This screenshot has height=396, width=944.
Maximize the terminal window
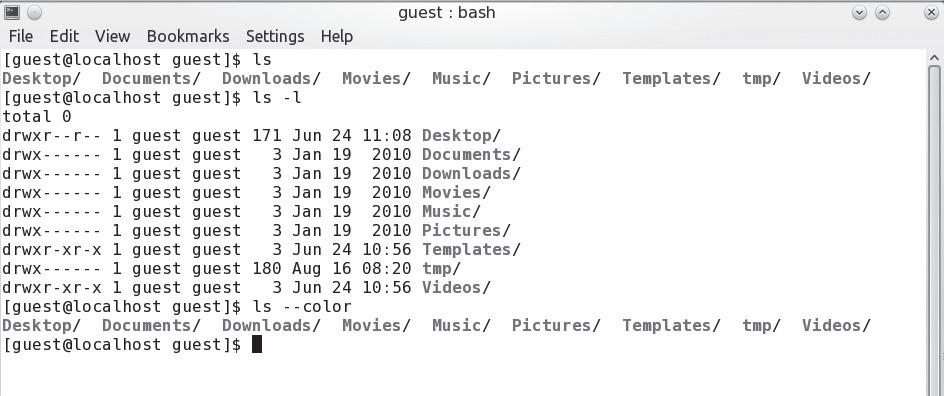(x=882, y=13)
